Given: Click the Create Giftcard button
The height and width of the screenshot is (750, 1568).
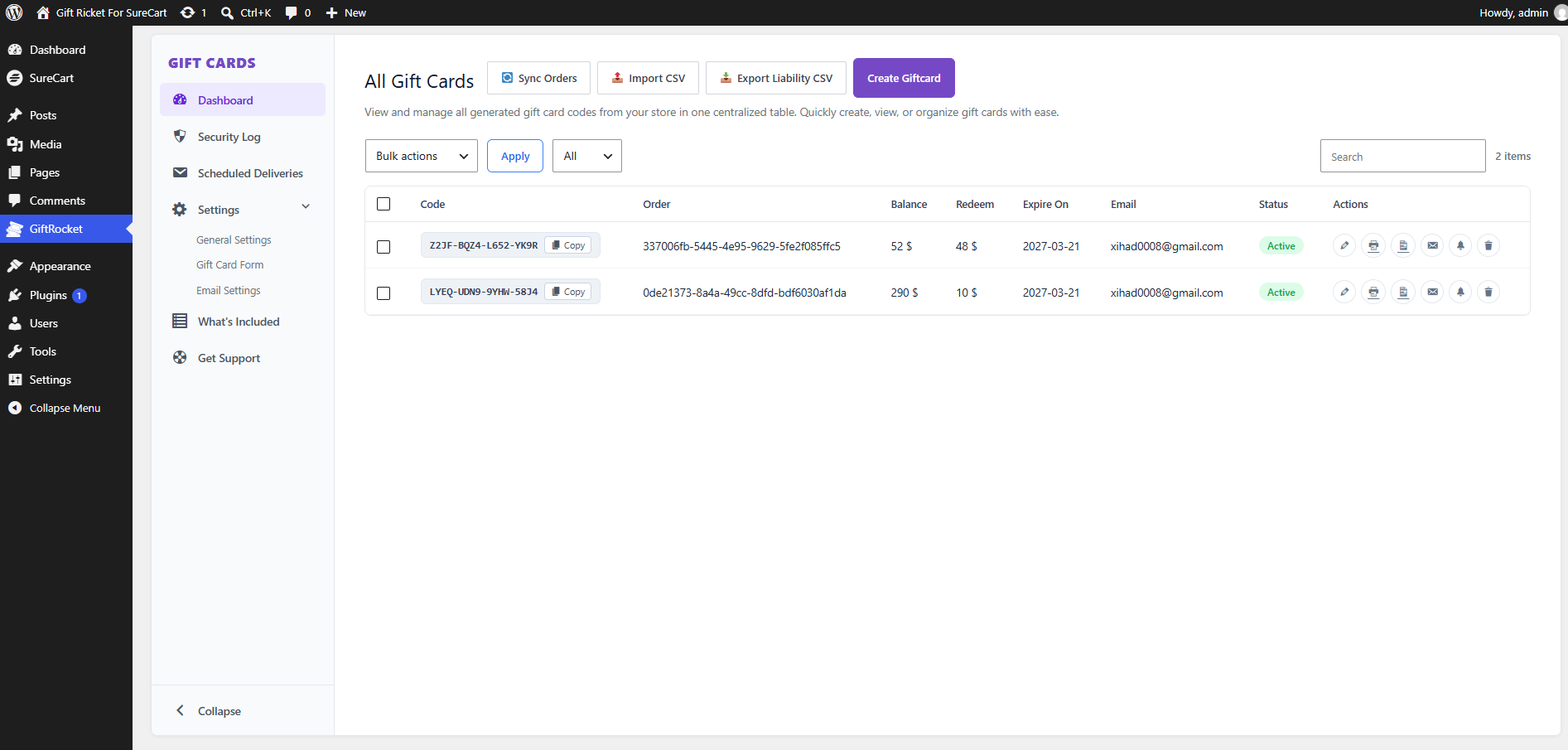Looking at the screenshot, I should [904, 78].
